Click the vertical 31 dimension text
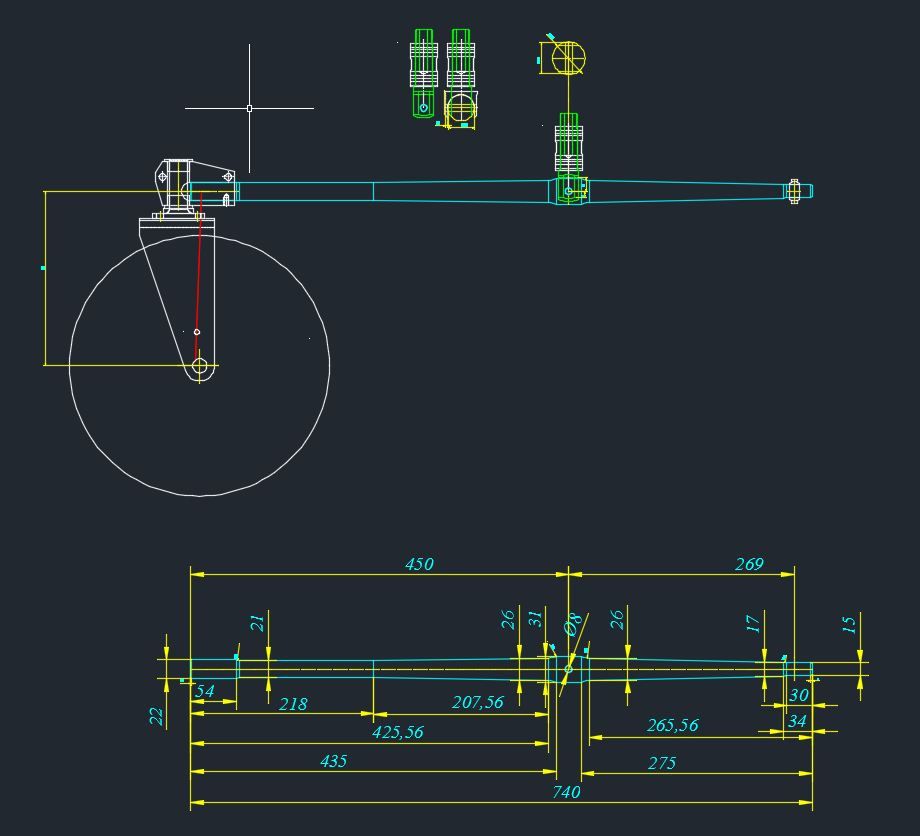Image resolution: width=920 pixels, height=836 pixels. [x=536, y=620]
